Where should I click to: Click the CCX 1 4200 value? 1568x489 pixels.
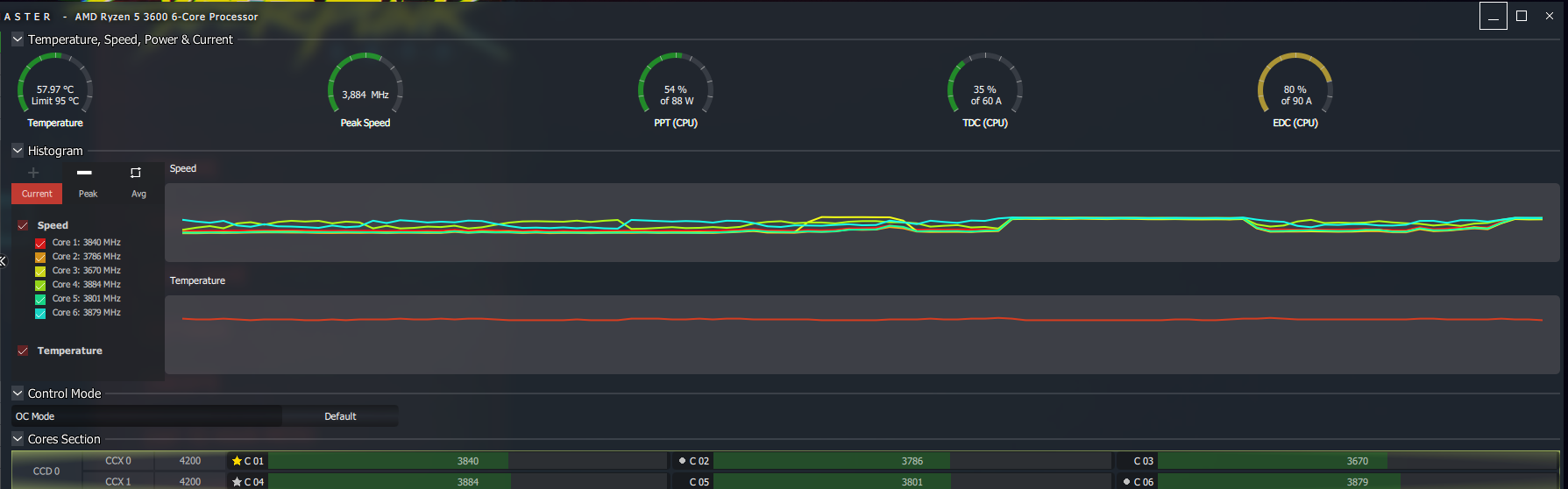tap(190, 482)
